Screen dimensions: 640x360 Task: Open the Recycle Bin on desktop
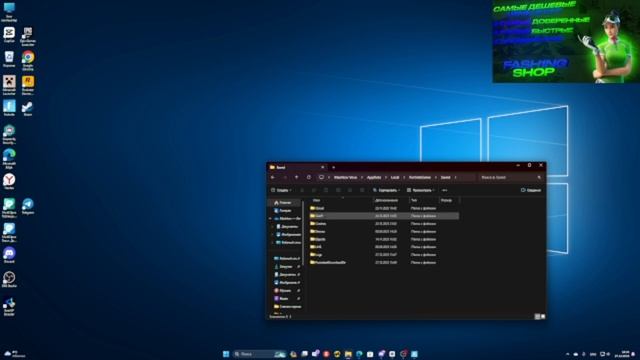9,59
